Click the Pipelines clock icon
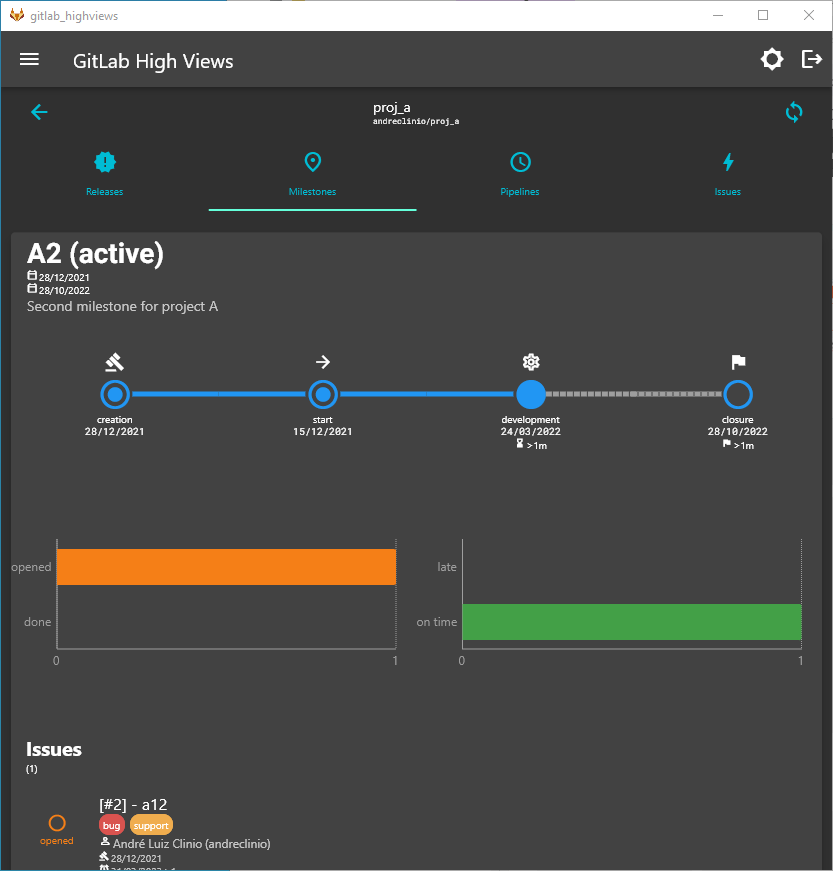The height and width of the screenshot is (871, 833). coord(520,162)
